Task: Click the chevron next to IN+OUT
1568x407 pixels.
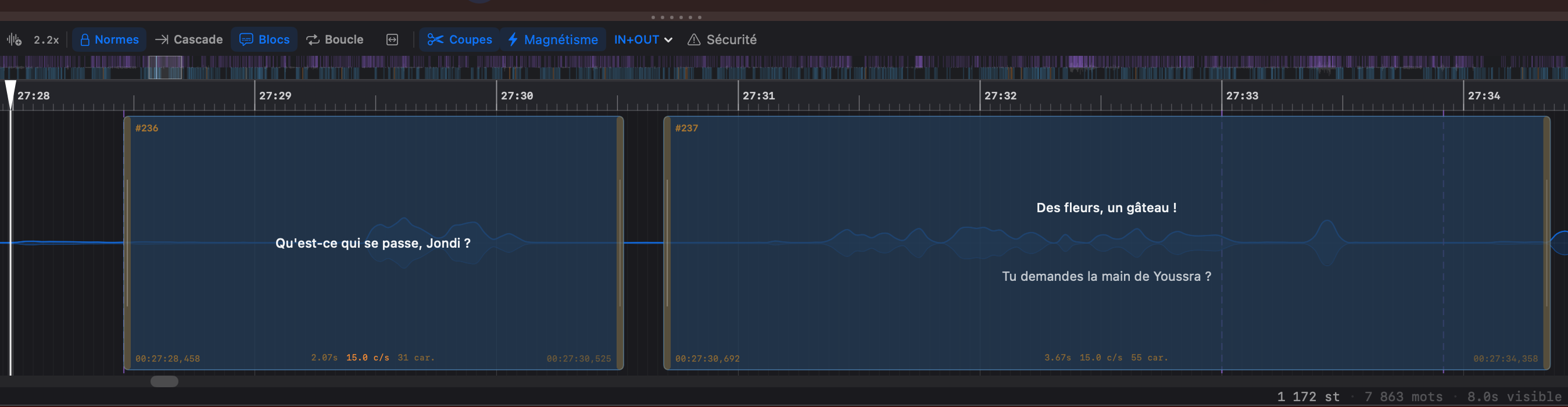Action: 668,40
